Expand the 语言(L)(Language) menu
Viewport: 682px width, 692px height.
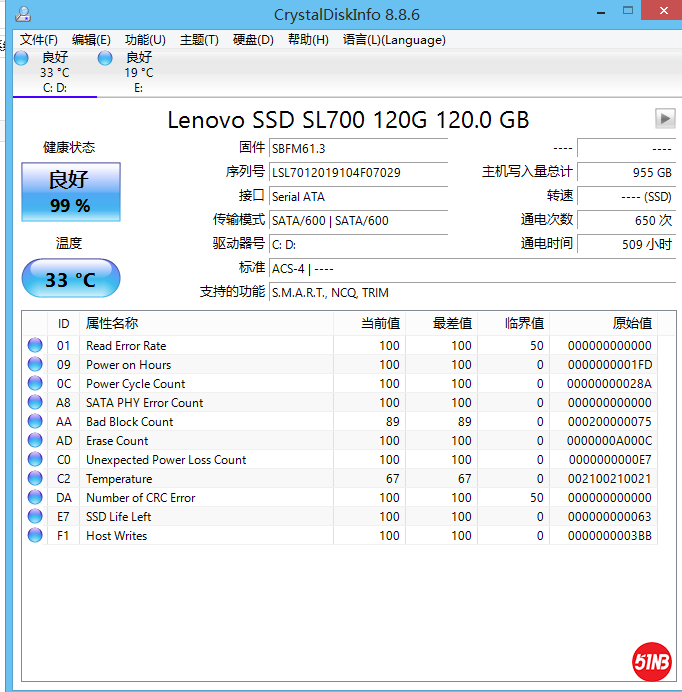coord(394,40)
